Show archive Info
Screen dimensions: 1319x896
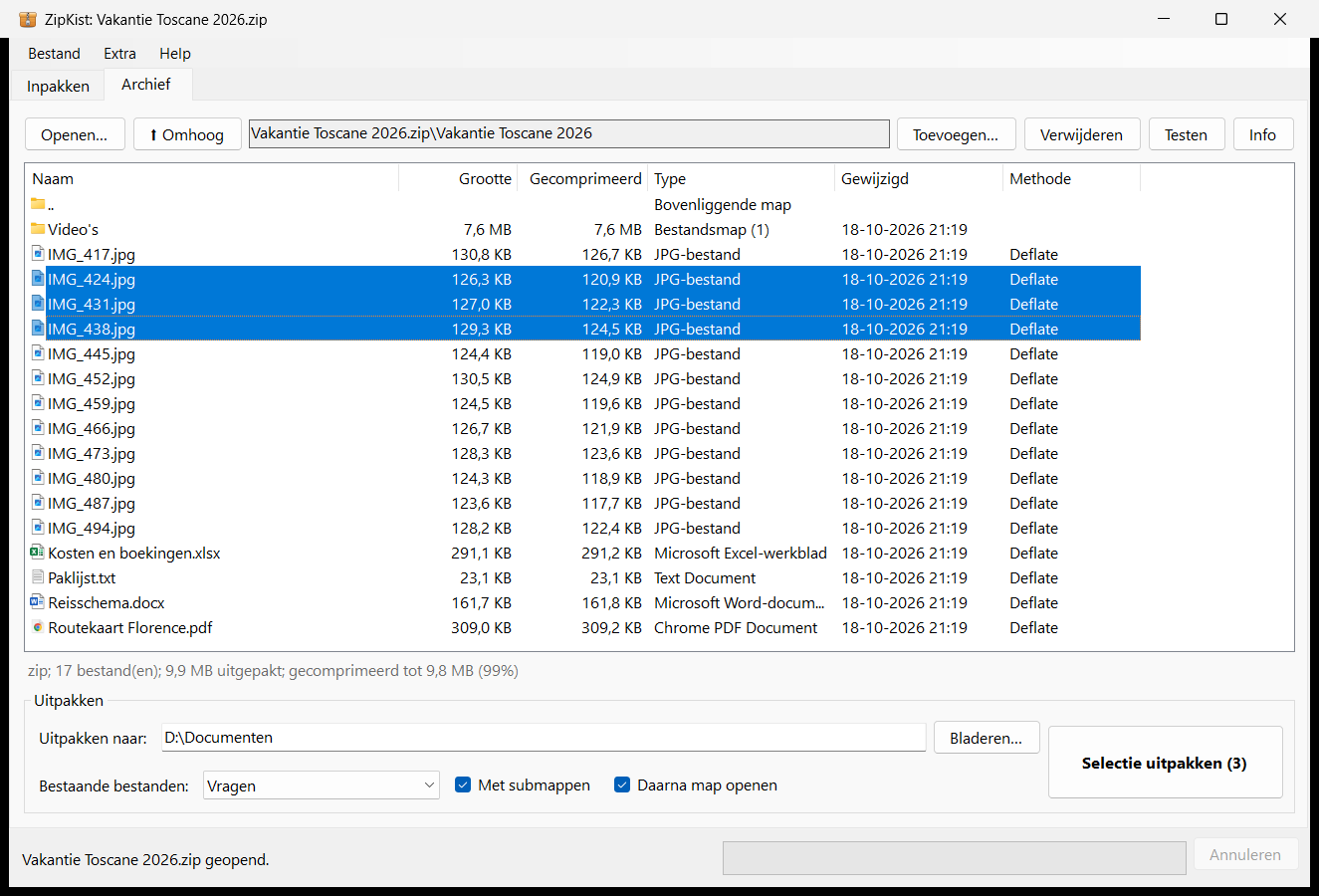click(x=1262, y=134)
